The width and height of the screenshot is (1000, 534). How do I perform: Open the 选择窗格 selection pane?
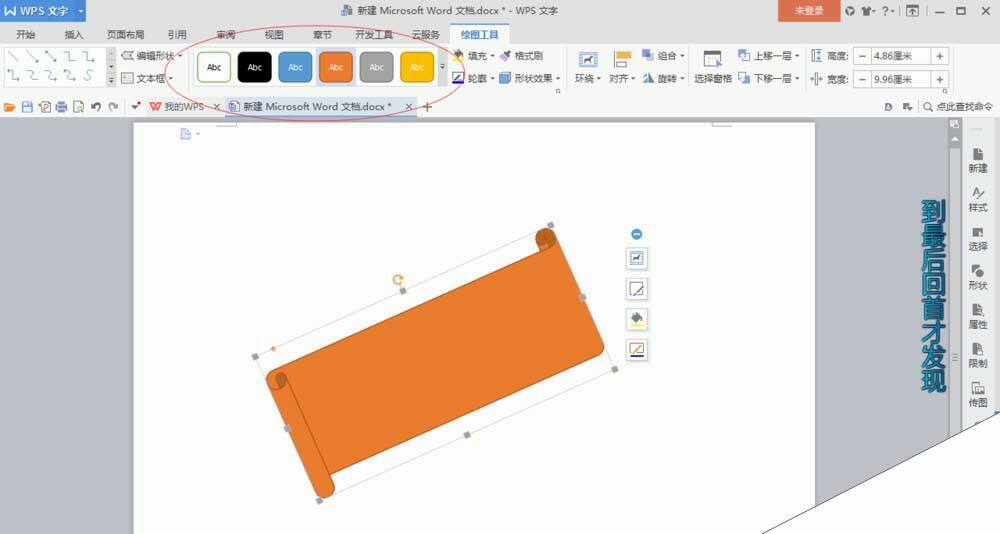(712, 68)
